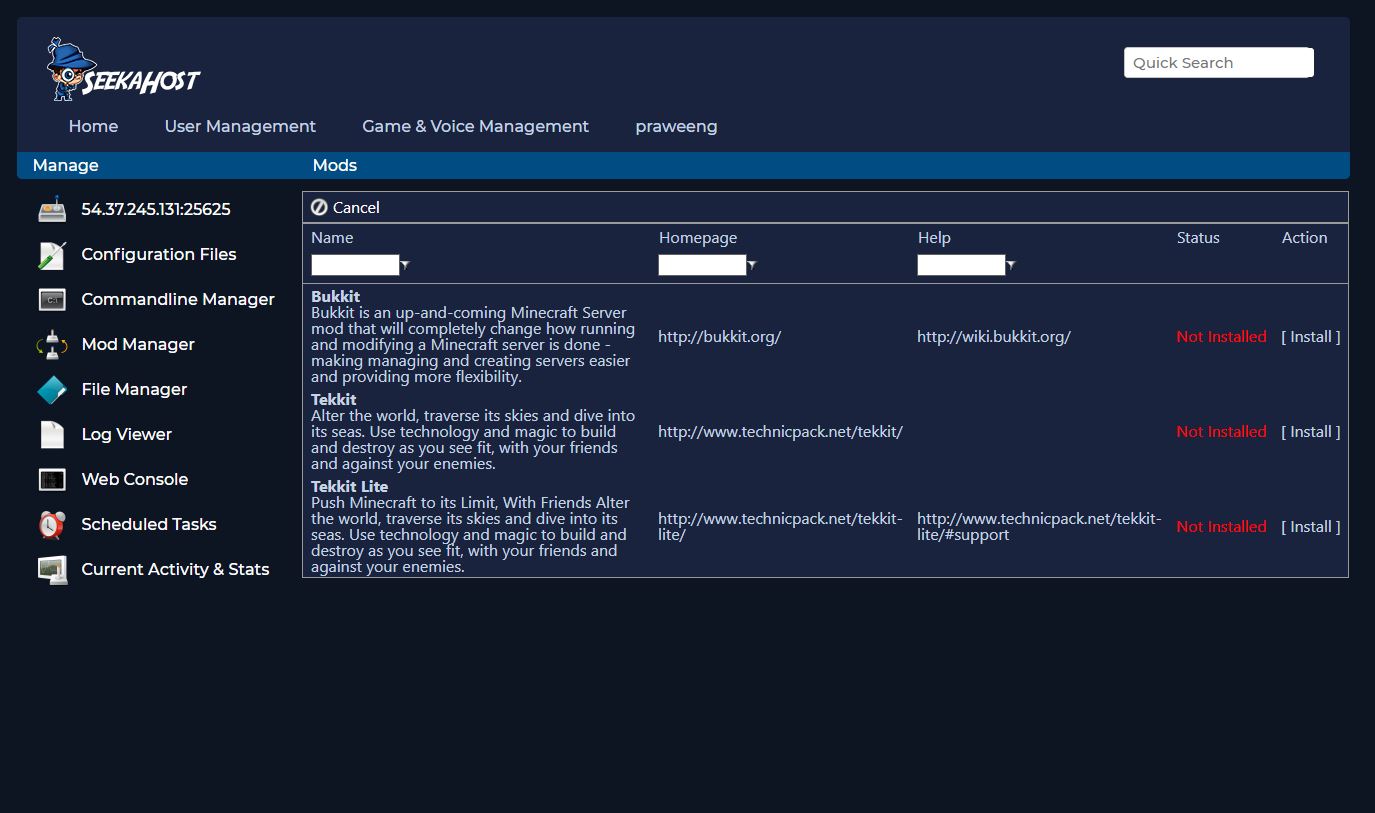Viewport: 1375px width, 813px height.
Task: Click the SeekaHost wizard logo
Action: click(123, 69)
